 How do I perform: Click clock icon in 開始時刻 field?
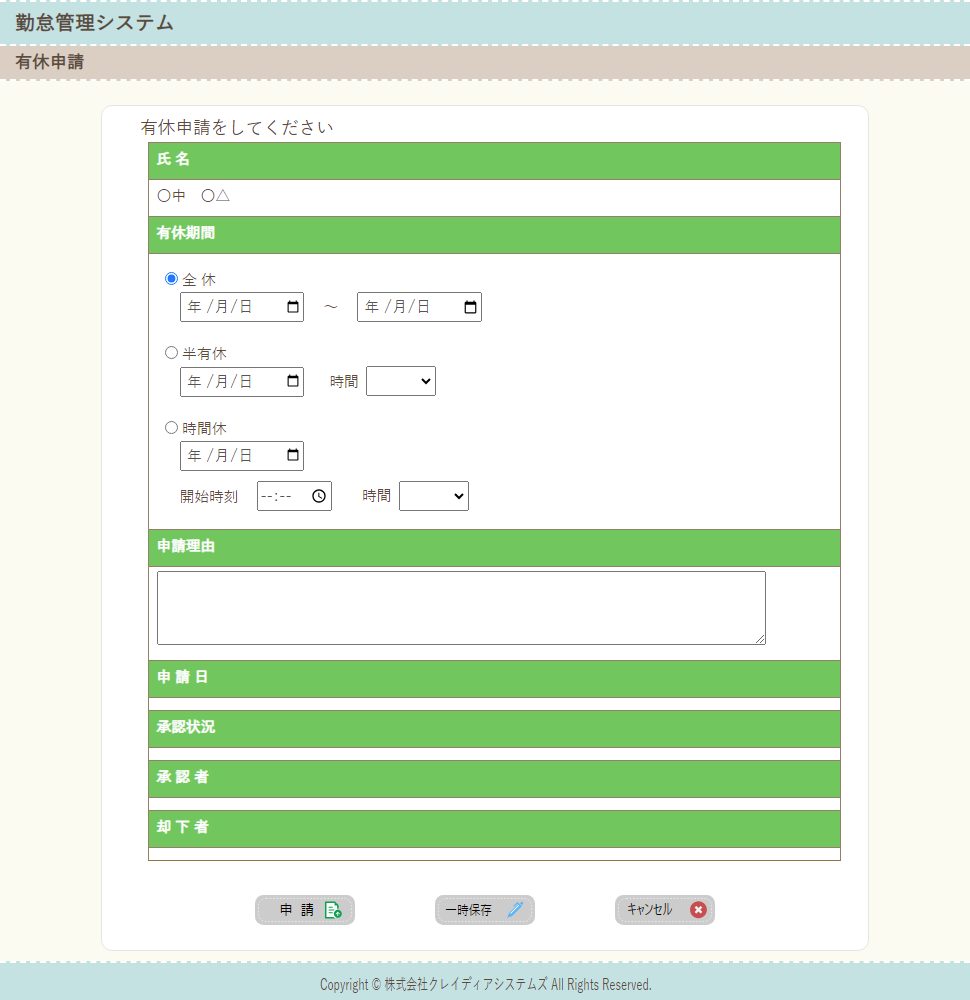click(319, 496)
